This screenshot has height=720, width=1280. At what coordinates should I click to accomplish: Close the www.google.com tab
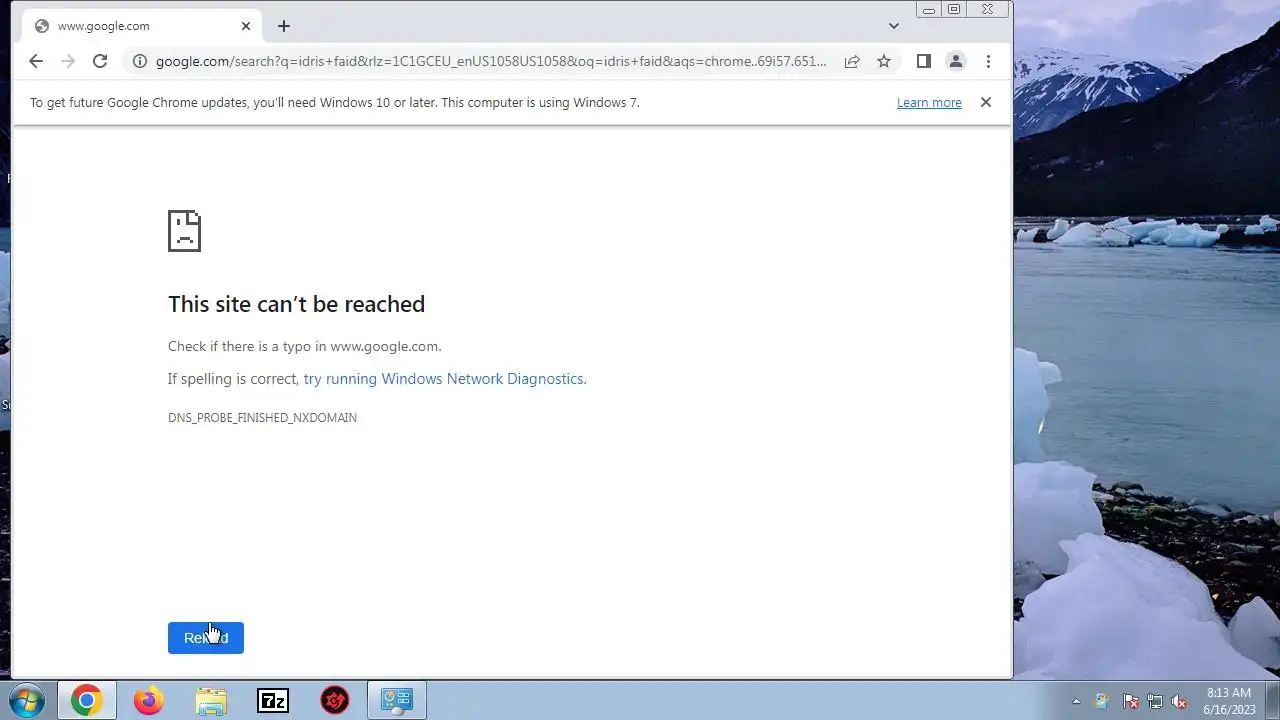pos(246,26)
